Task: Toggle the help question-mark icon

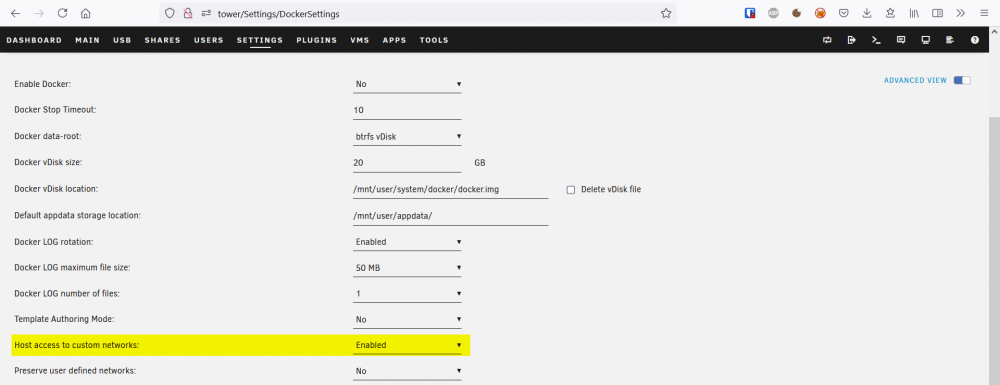Action: pyautogui.click(x=974, y=40)
